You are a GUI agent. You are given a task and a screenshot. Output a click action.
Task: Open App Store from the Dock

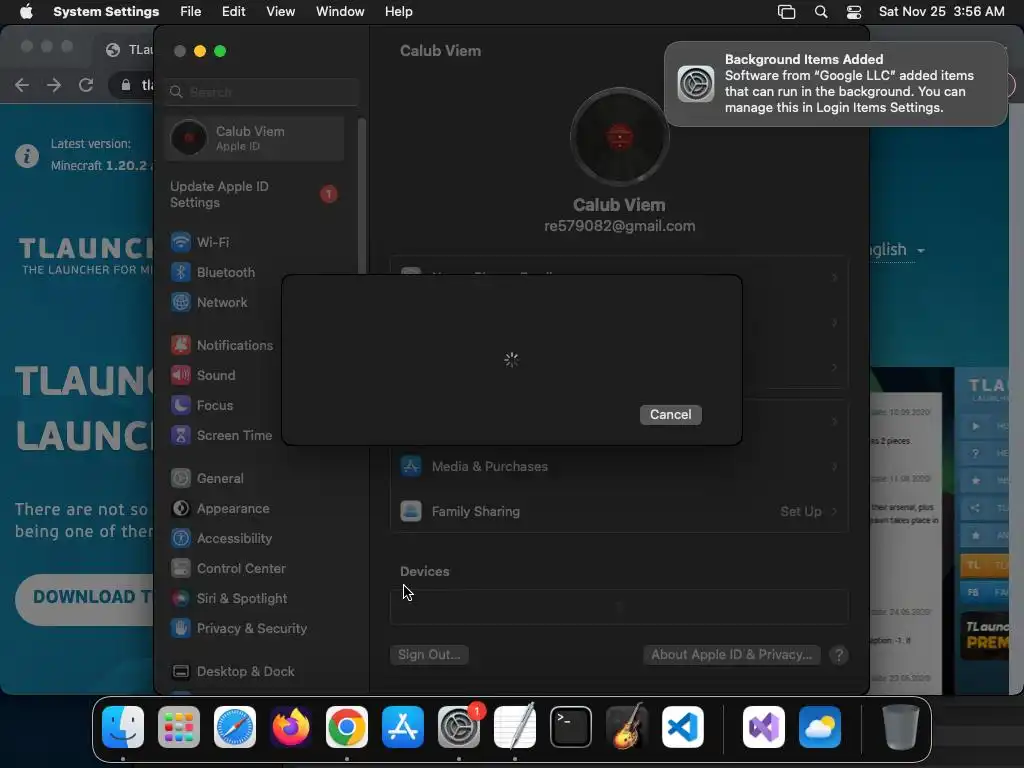tap(403, 727)
